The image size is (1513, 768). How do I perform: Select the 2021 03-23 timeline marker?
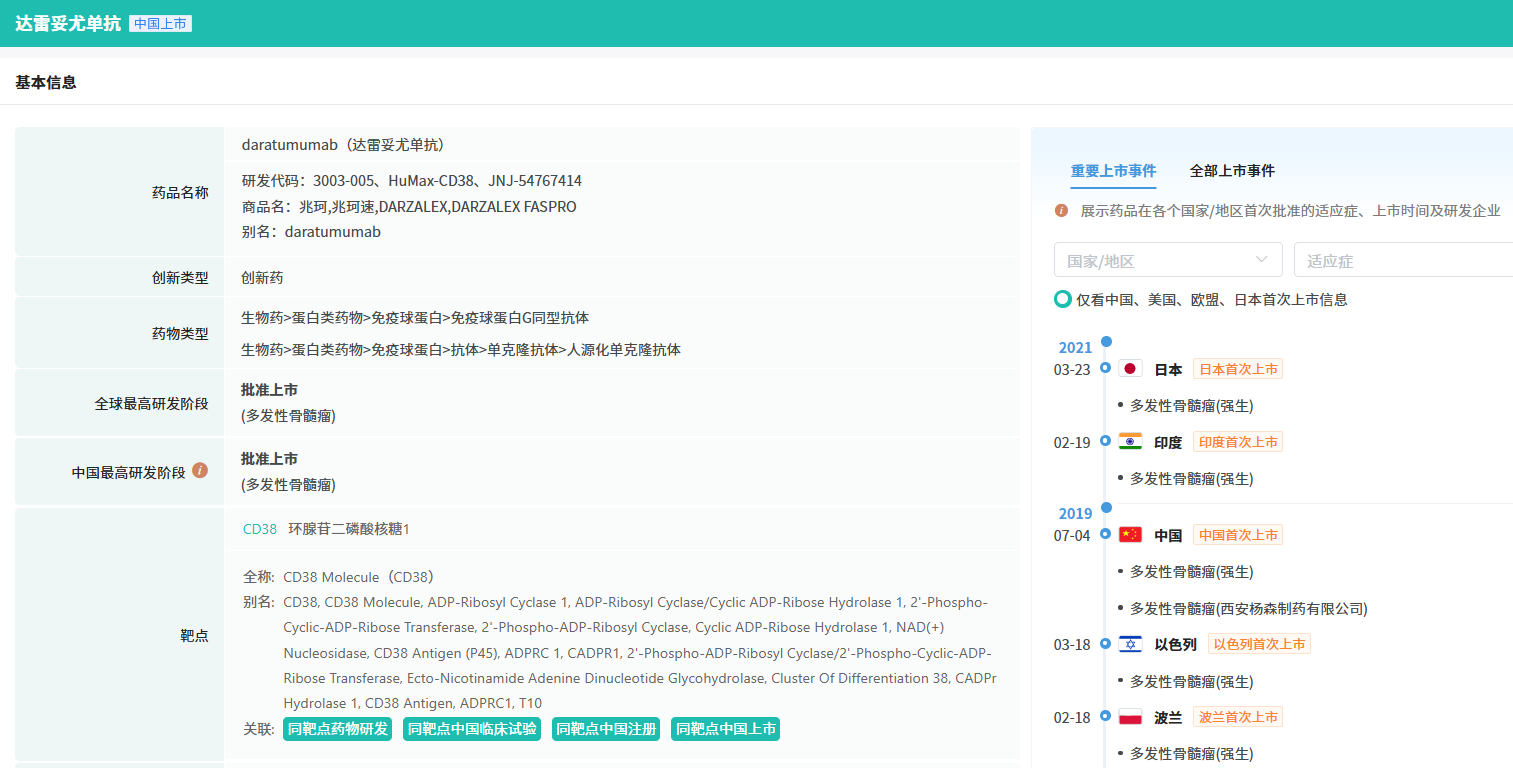pyautogui.click(x=1105, y=368)
